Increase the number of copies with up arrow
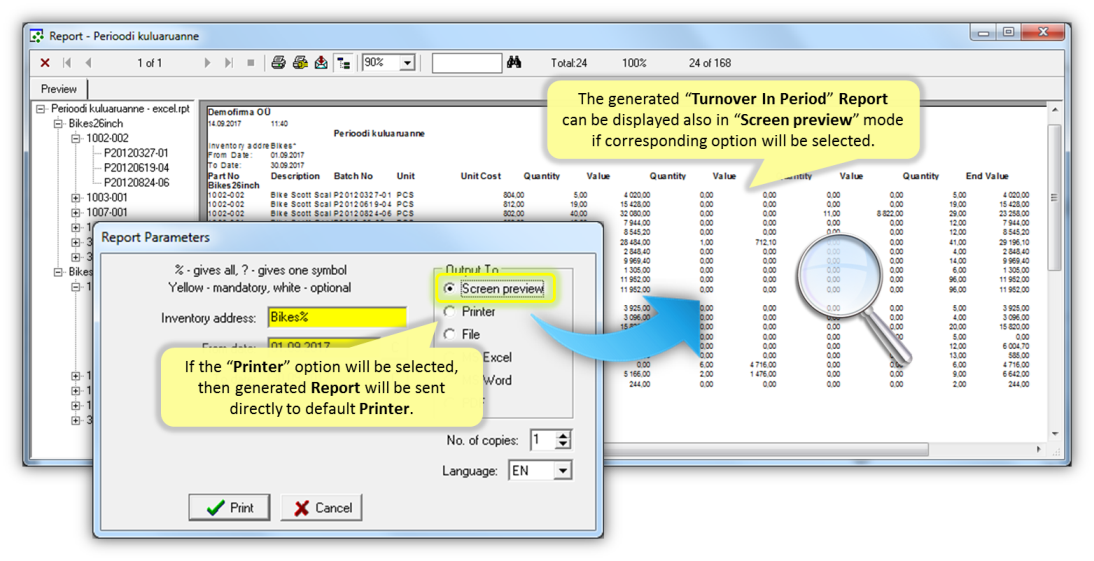Image resolution: width=1094 pixels, height=561 pixels. click(564, 435)
